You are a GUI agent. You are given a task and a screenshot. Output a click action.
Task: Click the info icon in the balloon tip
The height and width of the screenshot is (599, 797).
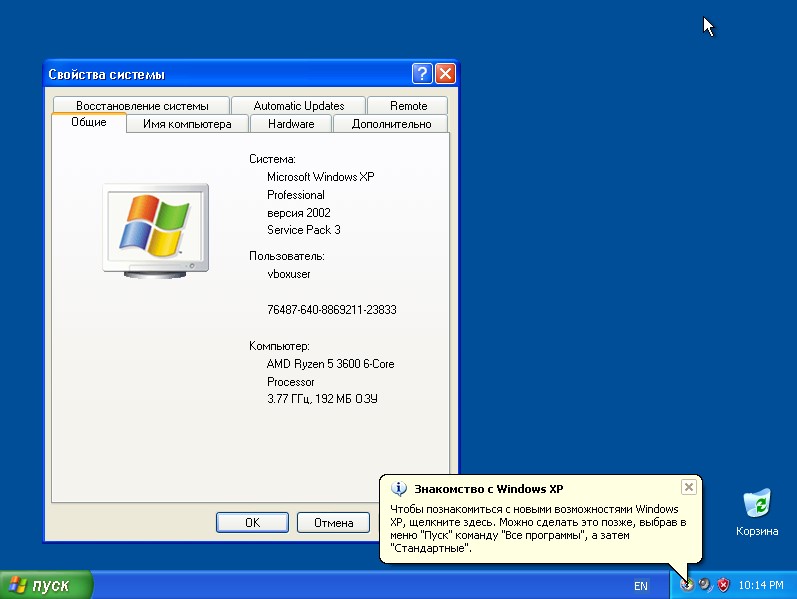[x=398, y=489]
